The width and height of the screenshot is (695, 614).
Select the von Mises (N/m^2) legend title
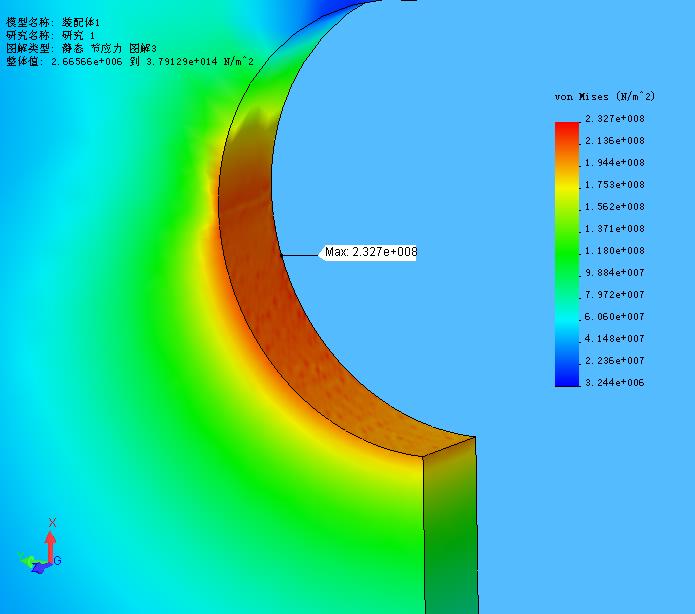(605, 96)
